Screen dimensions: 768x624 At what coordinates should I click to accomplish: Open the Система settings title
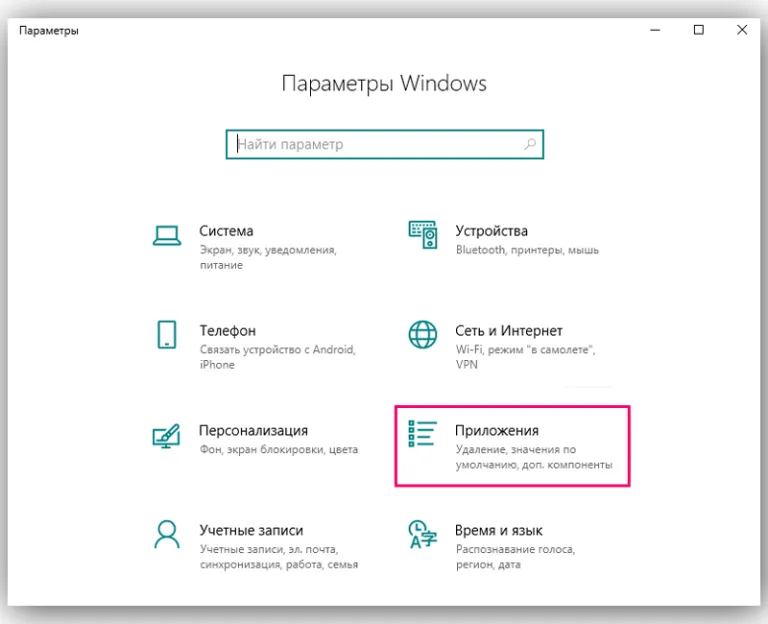(x=226, y=231)
